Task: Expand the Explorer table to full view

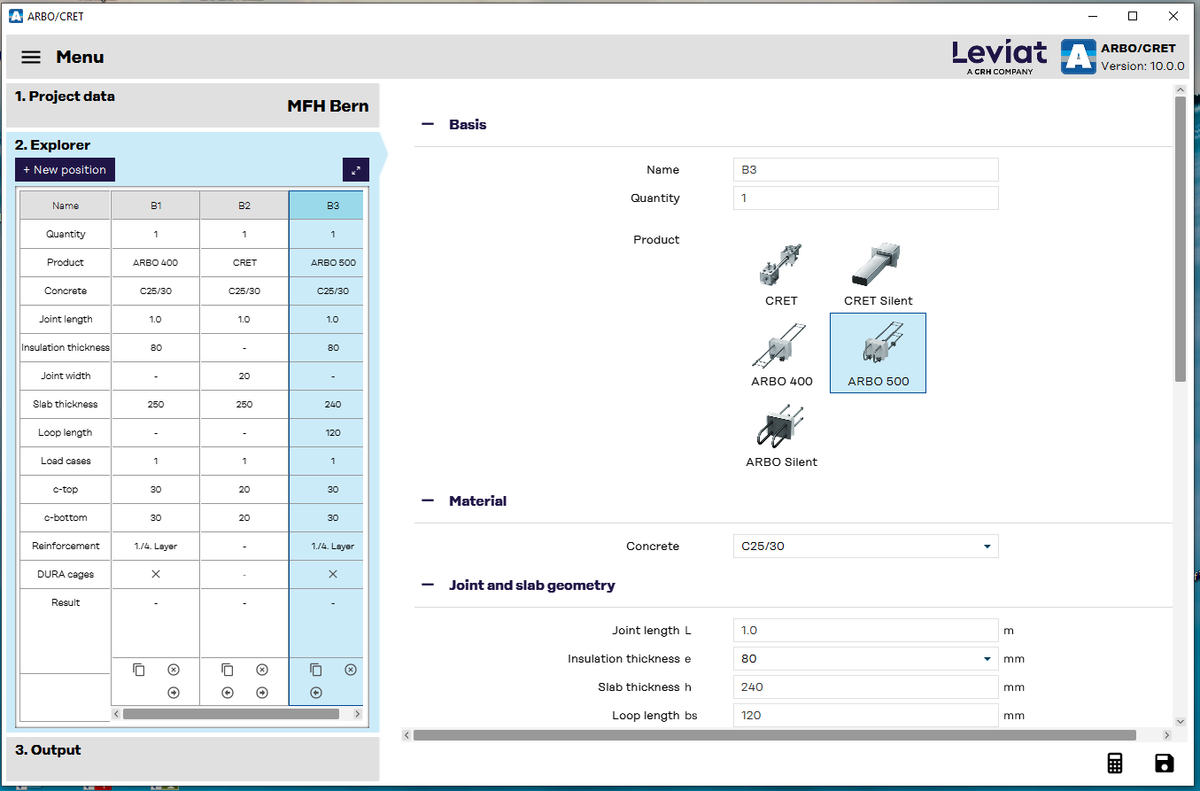Action: [356, 170]
